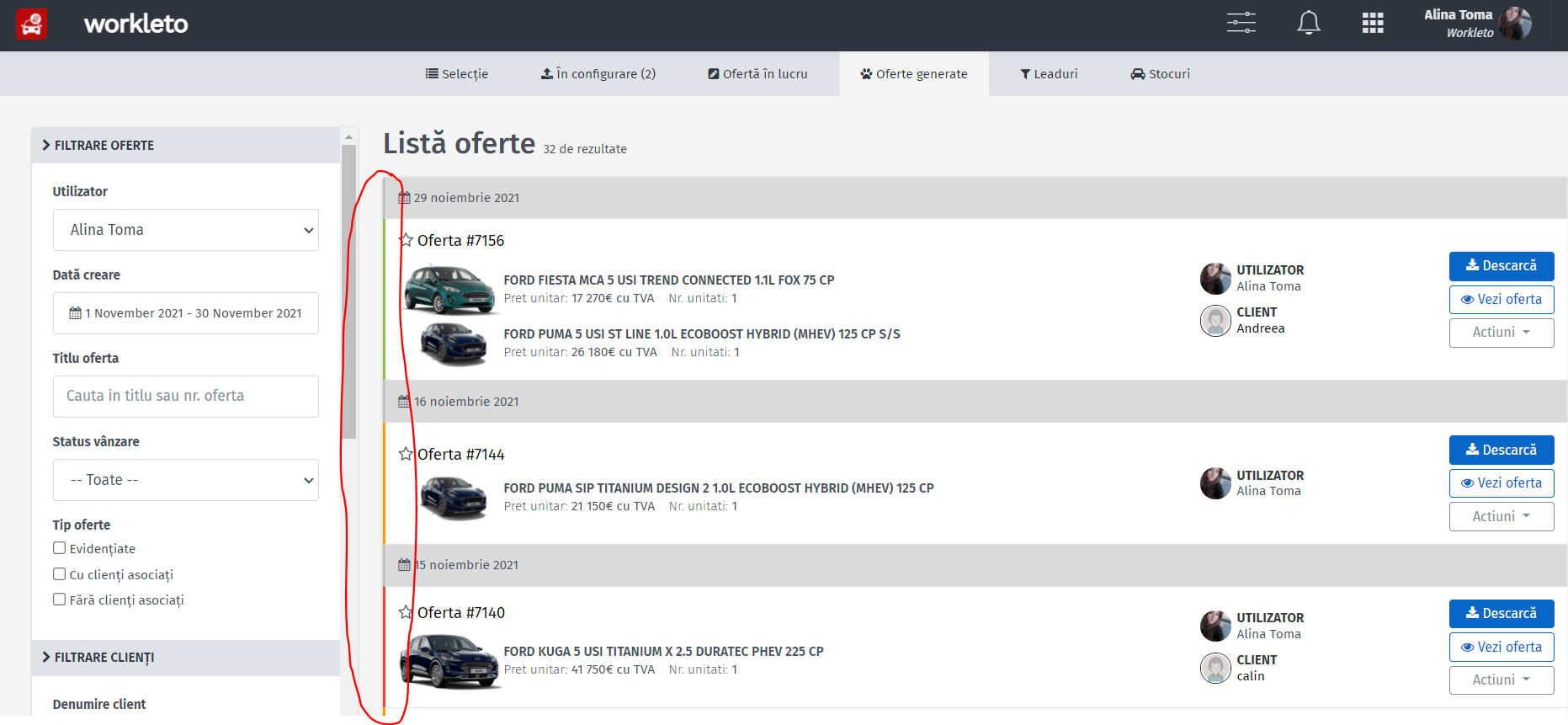The image size is (1568, 725).
Task: Star the offer Oferta #7144
Action: tap(406, 454)
